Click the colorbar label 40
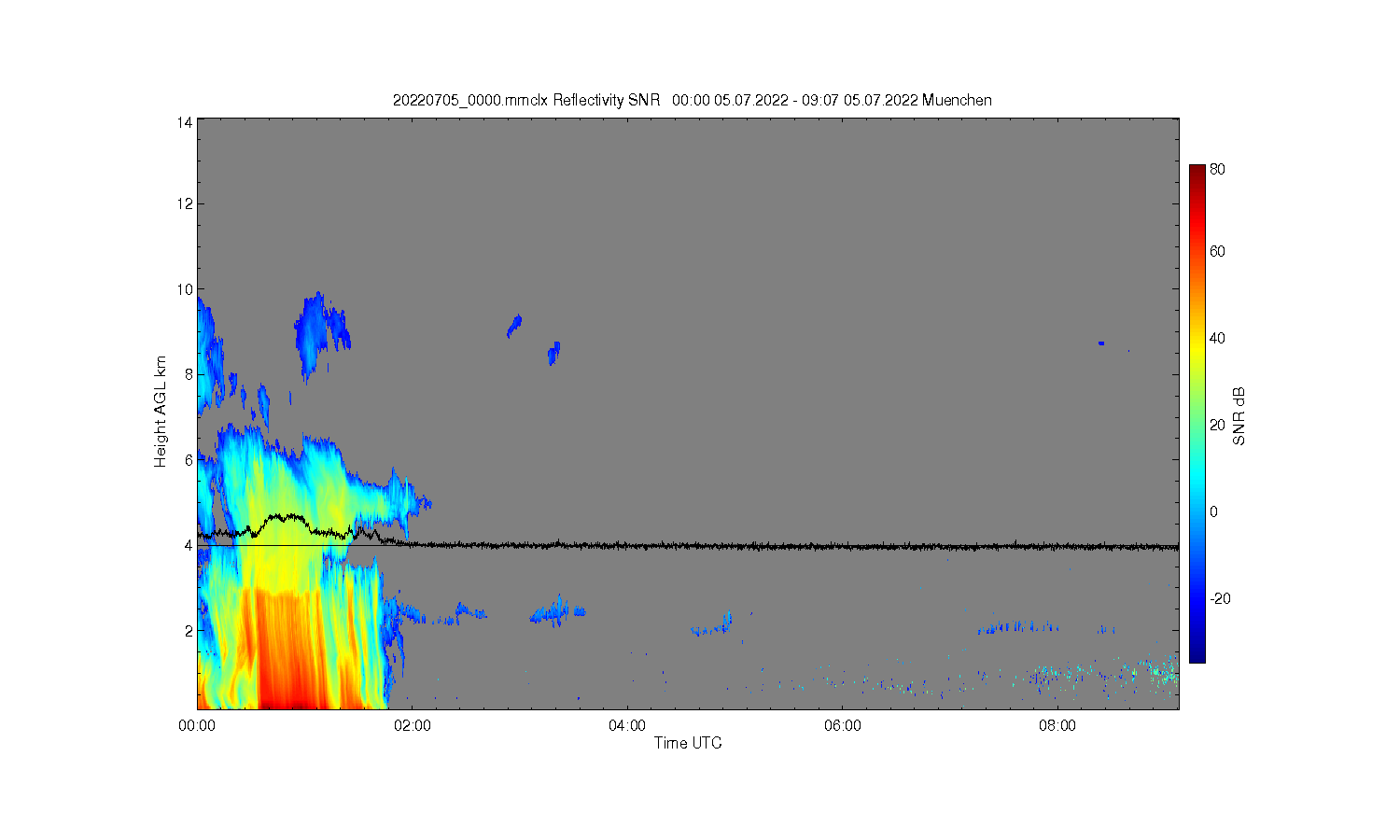 (x=1217, y=338)
